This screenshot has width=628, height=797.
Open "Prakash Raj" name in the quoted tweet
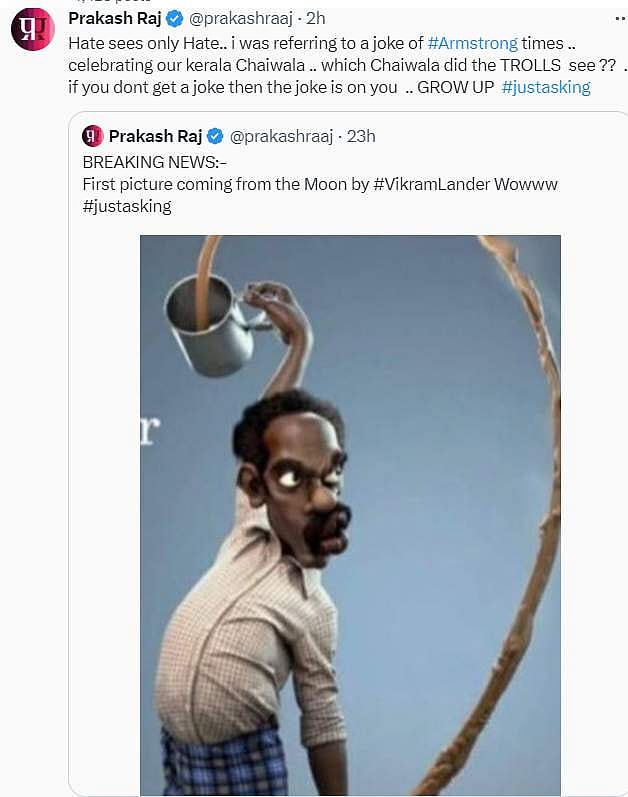155,136
